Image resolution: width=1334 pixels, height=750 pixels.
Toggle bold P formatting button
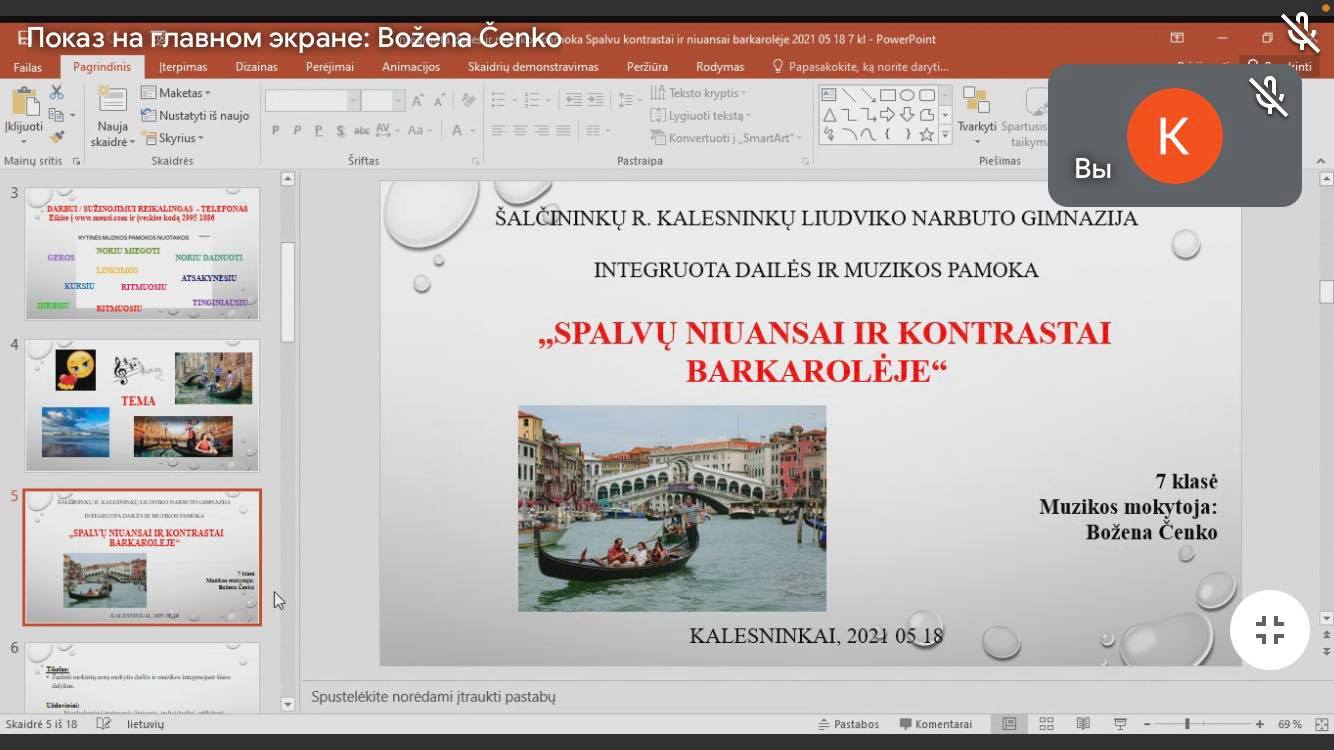(x=276, y=131)
